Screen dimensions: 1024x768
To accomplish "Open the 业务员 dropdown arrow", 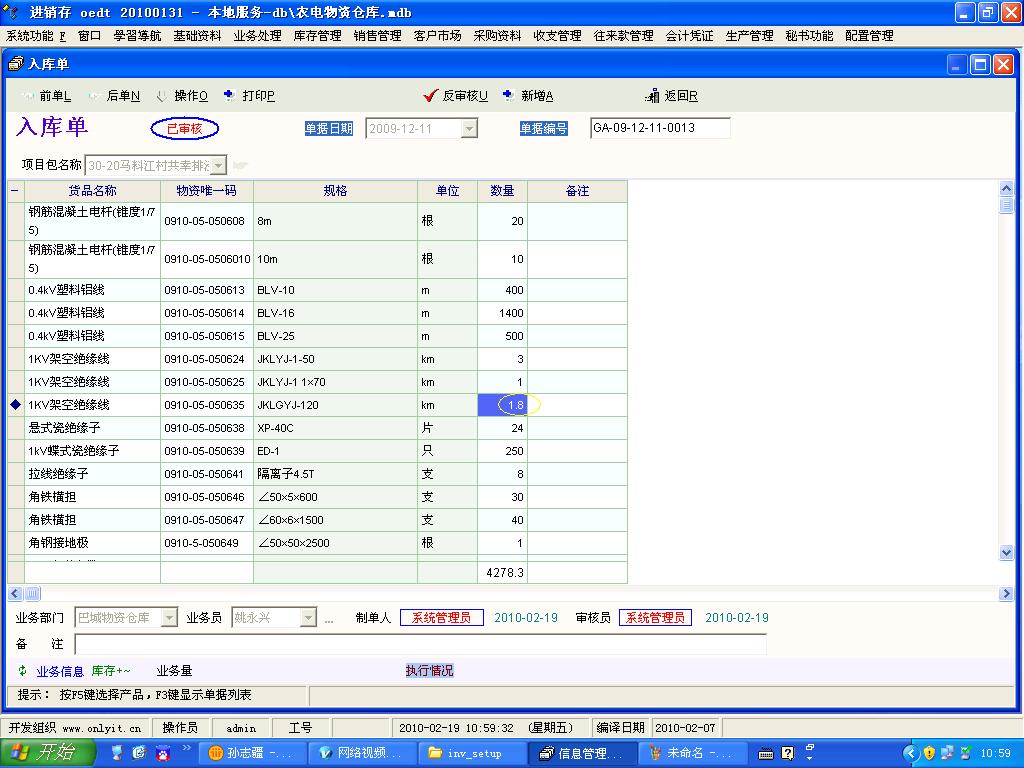I will (308, 618).
